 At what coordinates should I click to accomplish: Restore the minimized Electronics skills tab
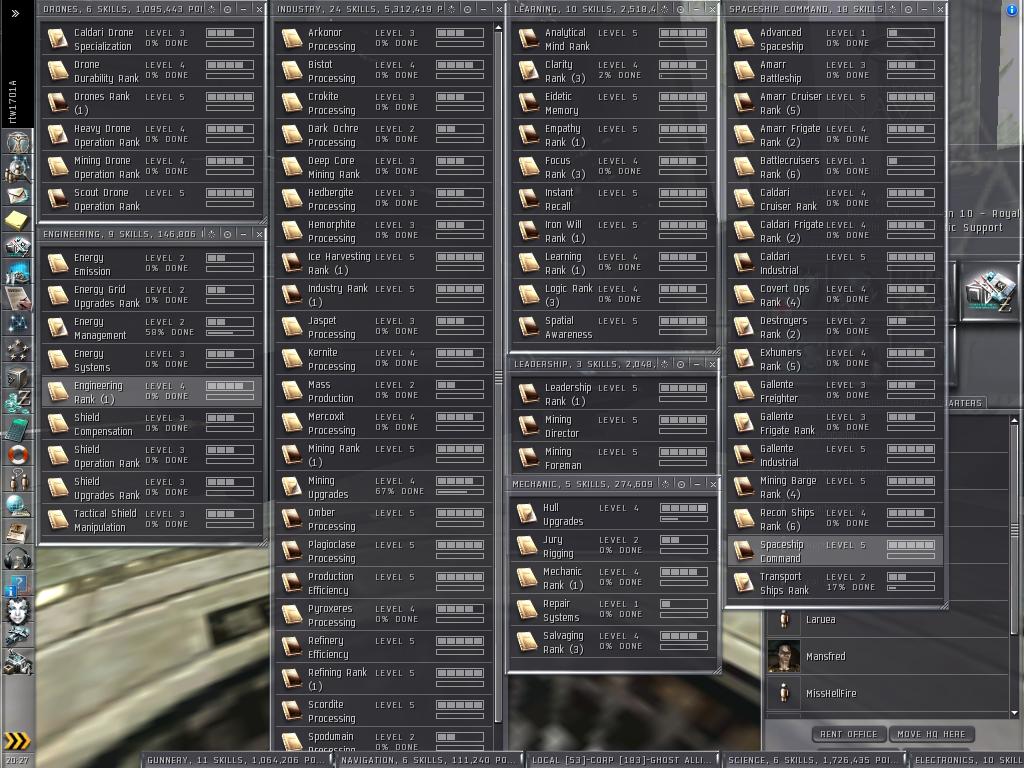click(965, 760)
